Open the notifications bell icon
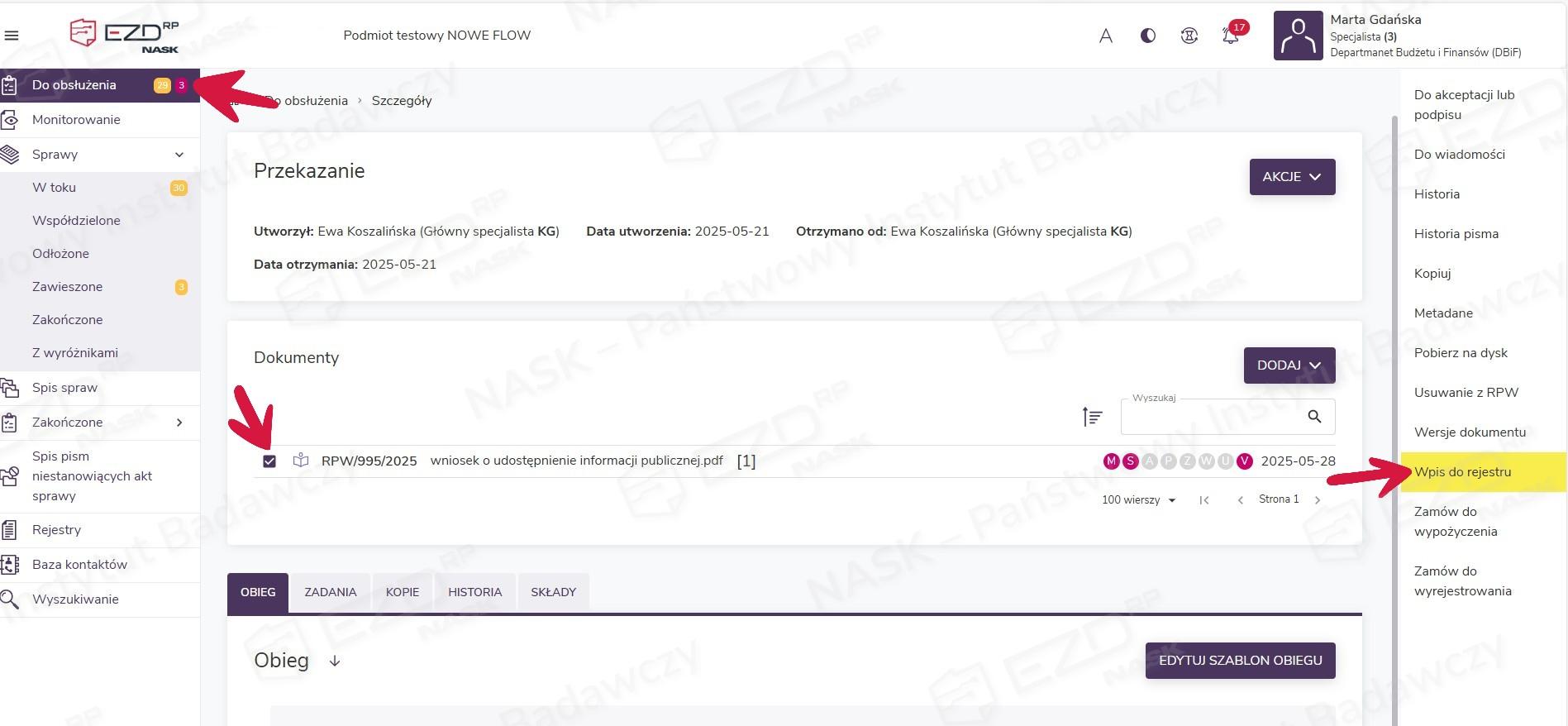The width and height of the screenshot is (1568, 726). click(x=1230, y=36)
